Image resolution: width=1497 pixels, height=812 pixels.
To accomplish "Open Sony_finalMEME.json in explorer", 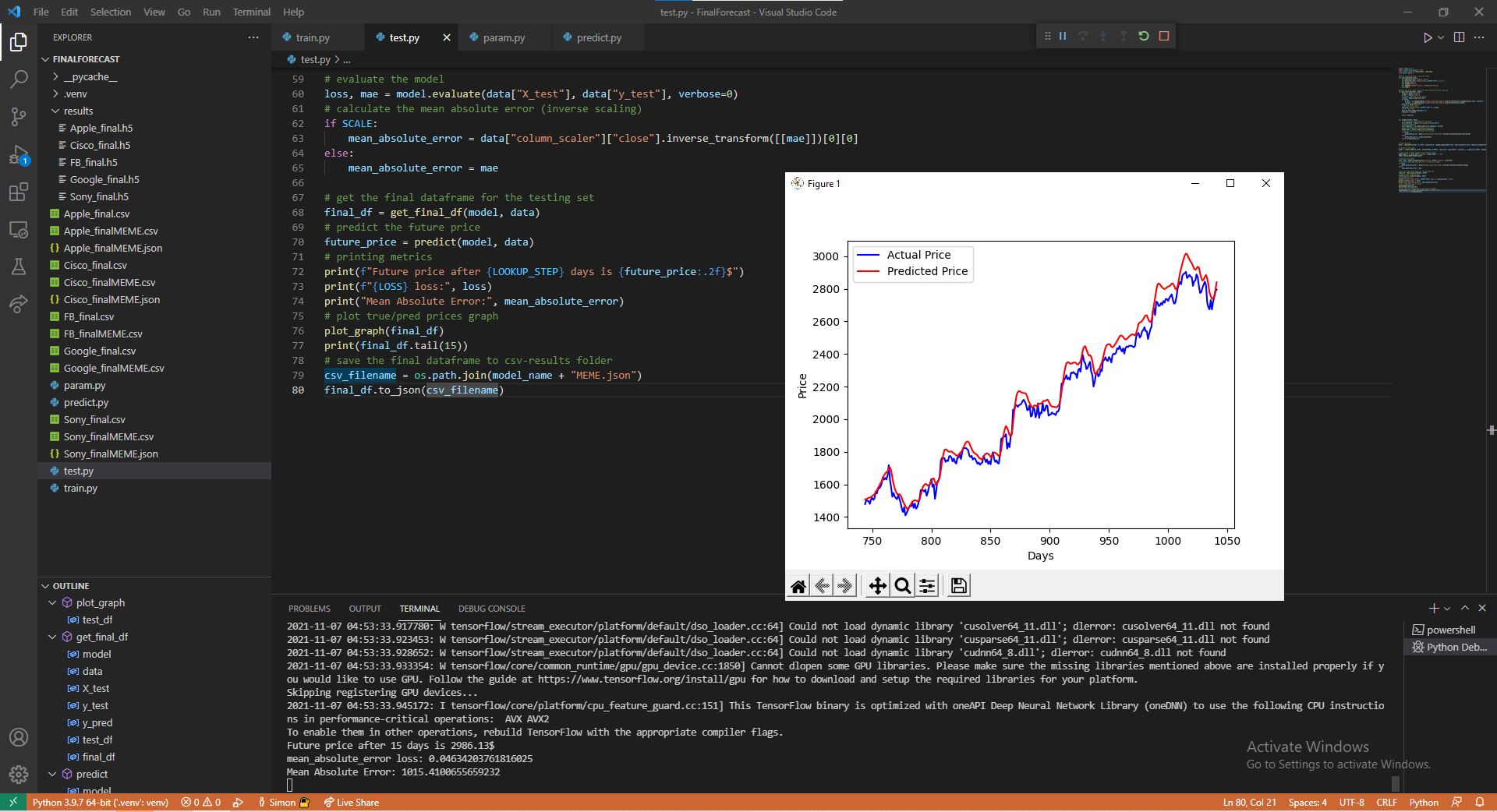I will pos(111,454).
